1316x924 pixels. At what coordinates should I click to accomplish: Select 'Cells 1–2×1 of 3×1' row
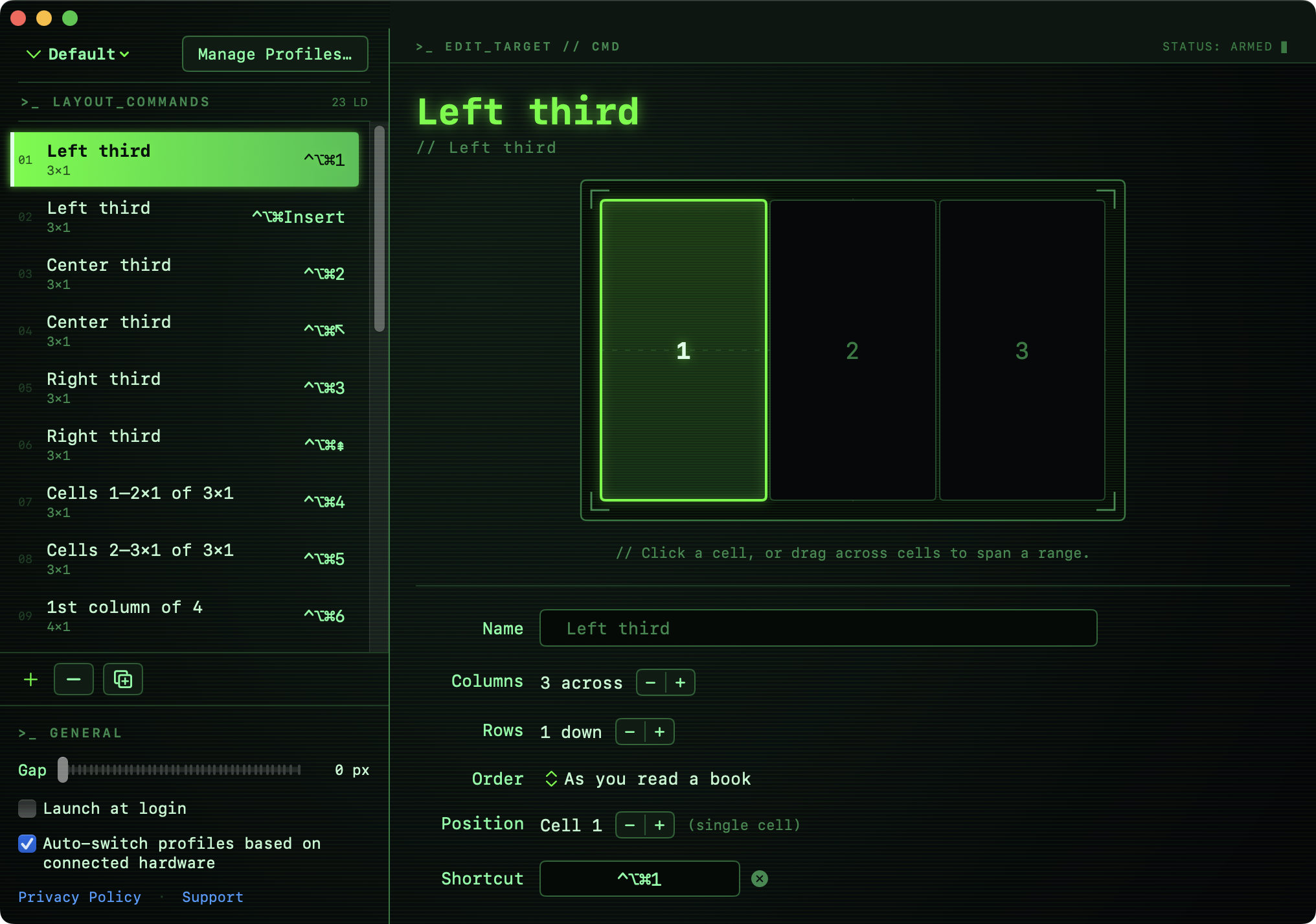click(x=185, y=502)
